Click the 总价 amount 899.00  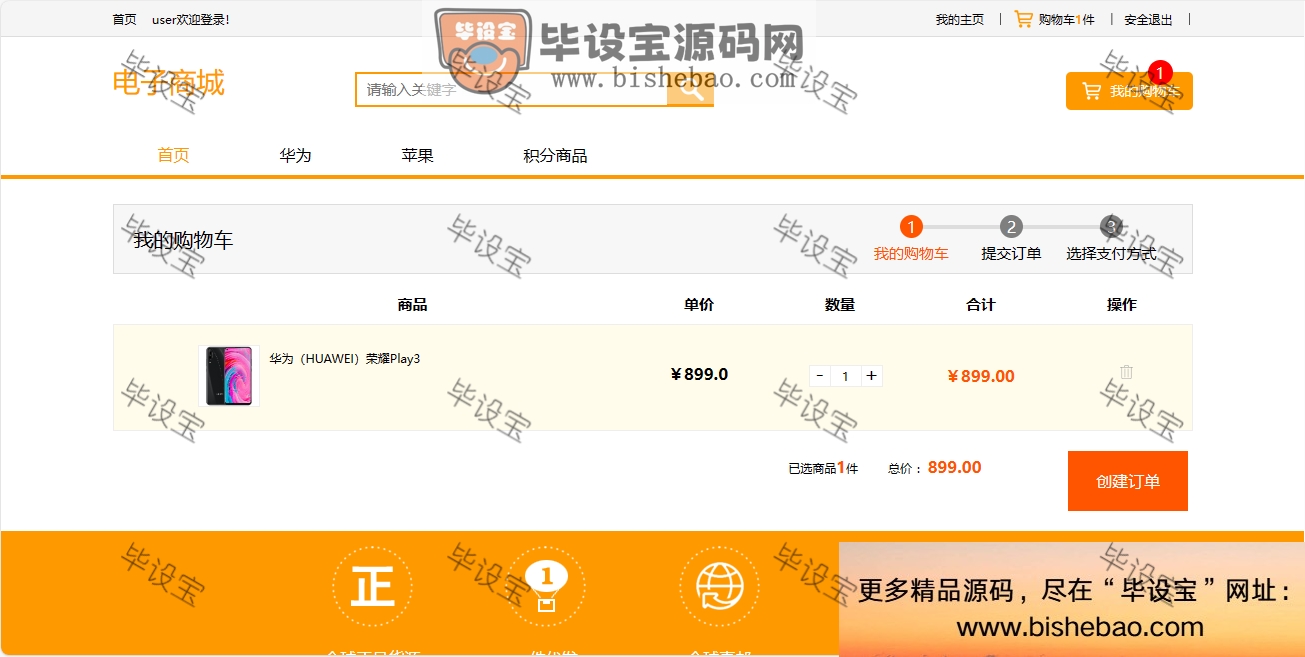[x=955, y=468]
